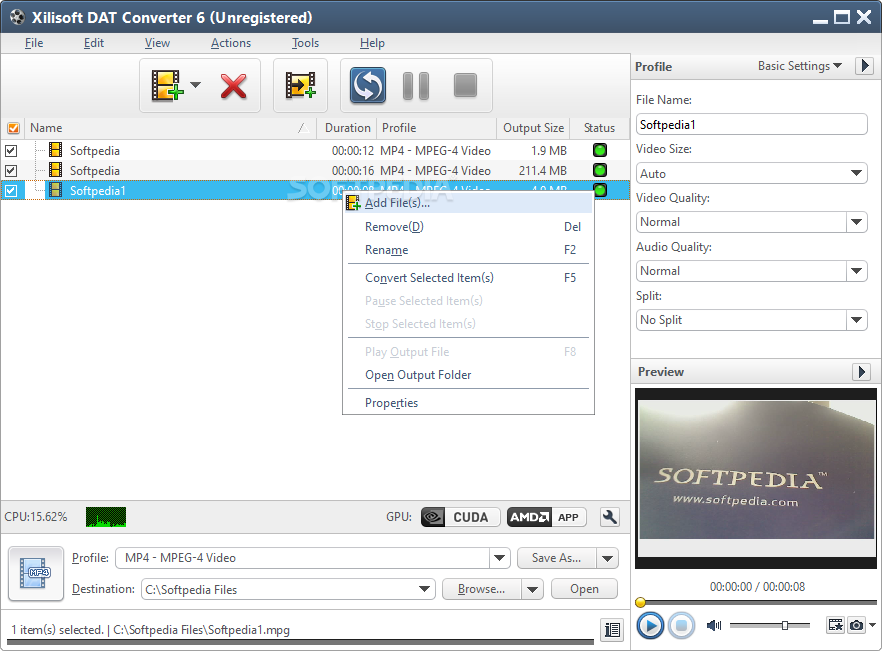Open the Tools menu

click(305, 43)
